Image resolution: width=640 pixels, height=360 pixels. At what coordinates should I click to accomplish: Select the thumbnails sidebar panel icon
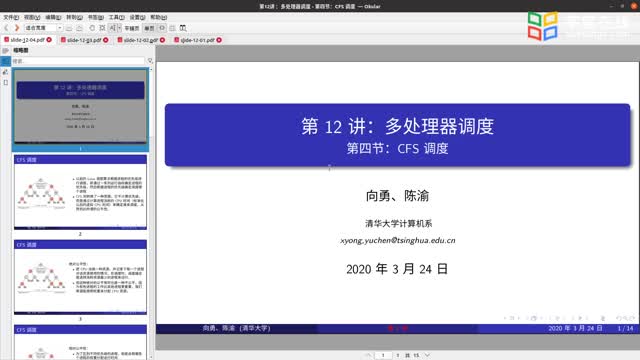click(x=5, y=61)
